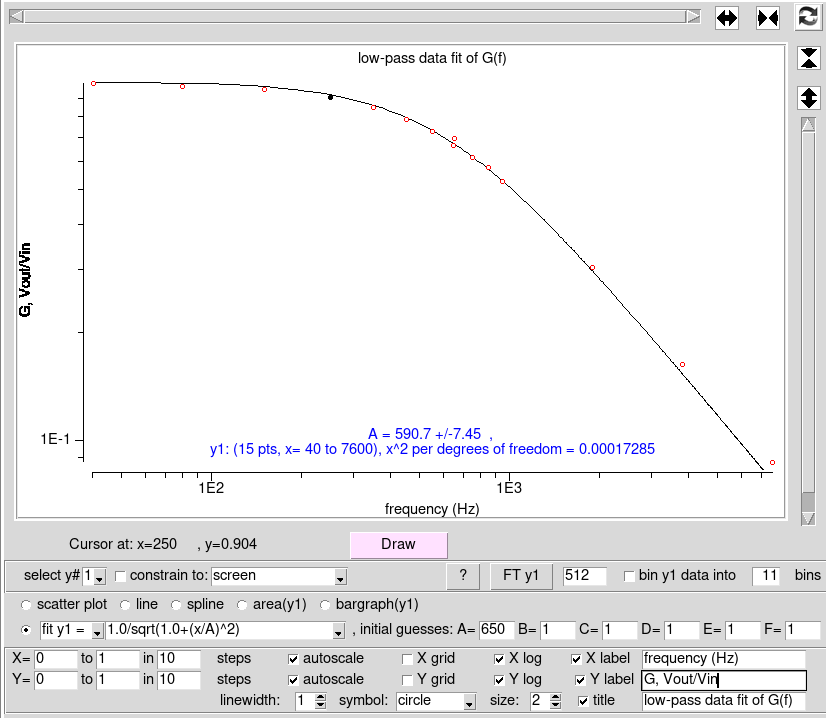Click the FT y1 button
Screen dimensions: 826x718
pos(520,575)
